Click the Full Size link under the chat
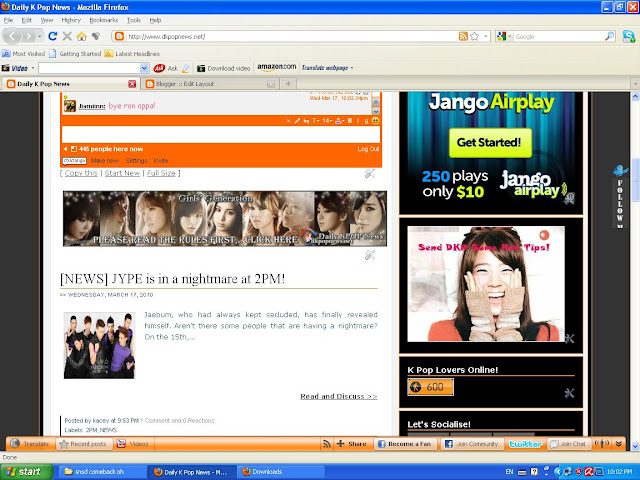 coord(161,173)
